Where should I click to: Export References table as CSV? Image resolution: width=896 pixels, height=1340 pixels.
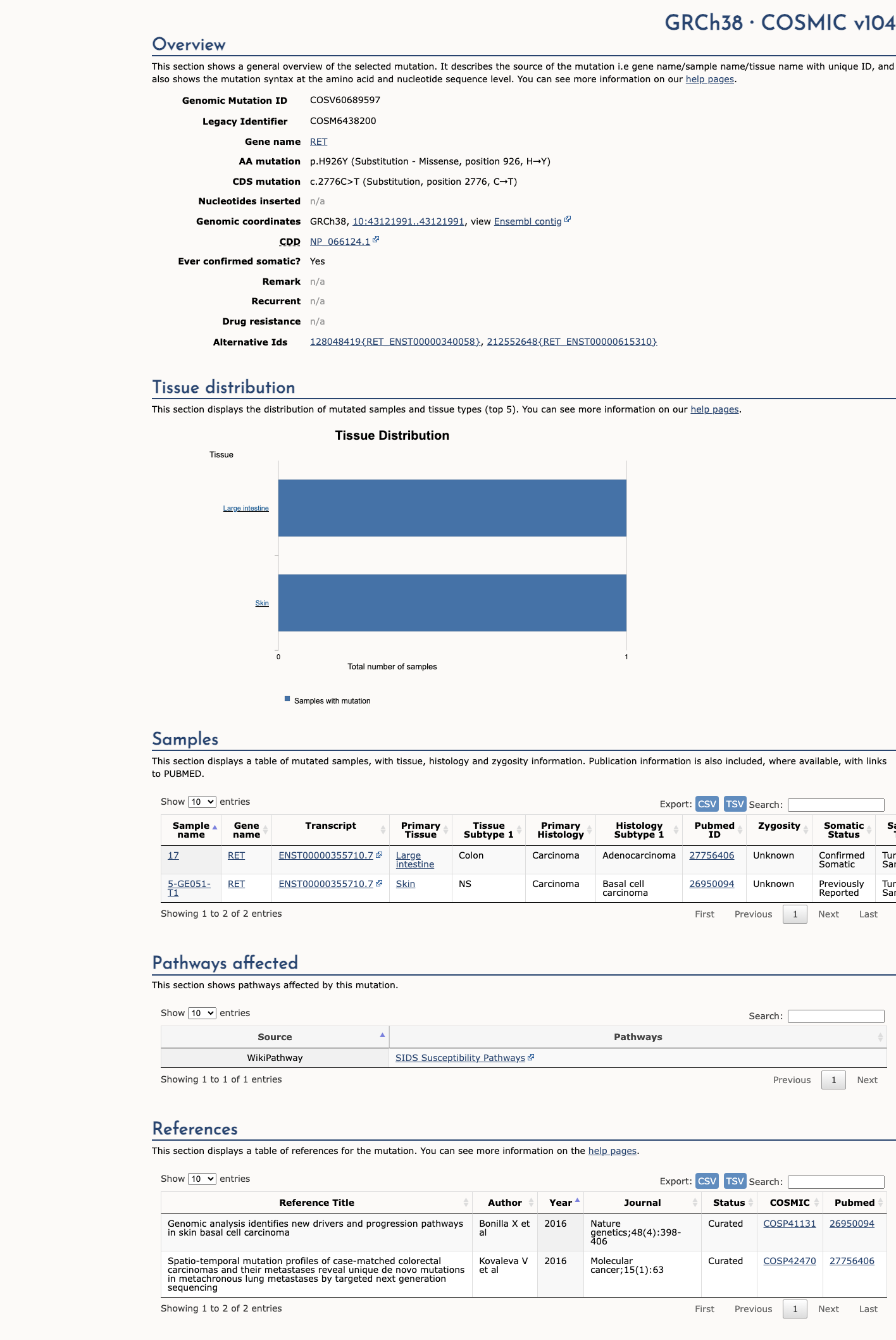[x=707, y=1181]
